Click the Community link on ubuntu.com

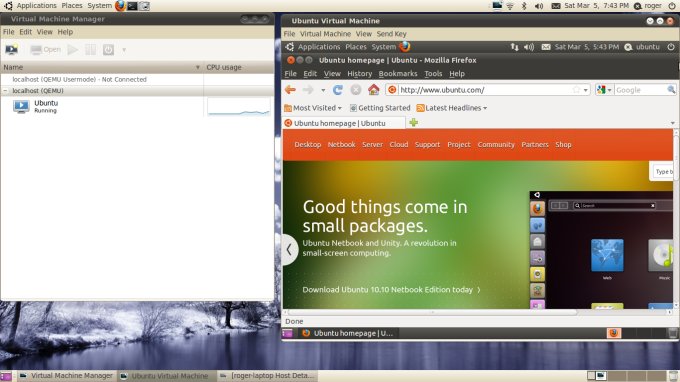(496, 145)
